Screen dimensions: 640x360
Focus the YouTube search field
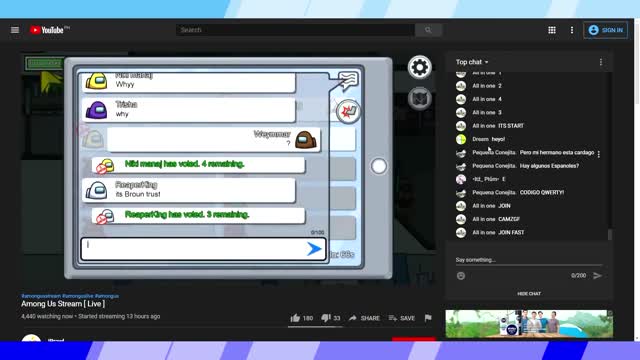click(x=296, y=30)
